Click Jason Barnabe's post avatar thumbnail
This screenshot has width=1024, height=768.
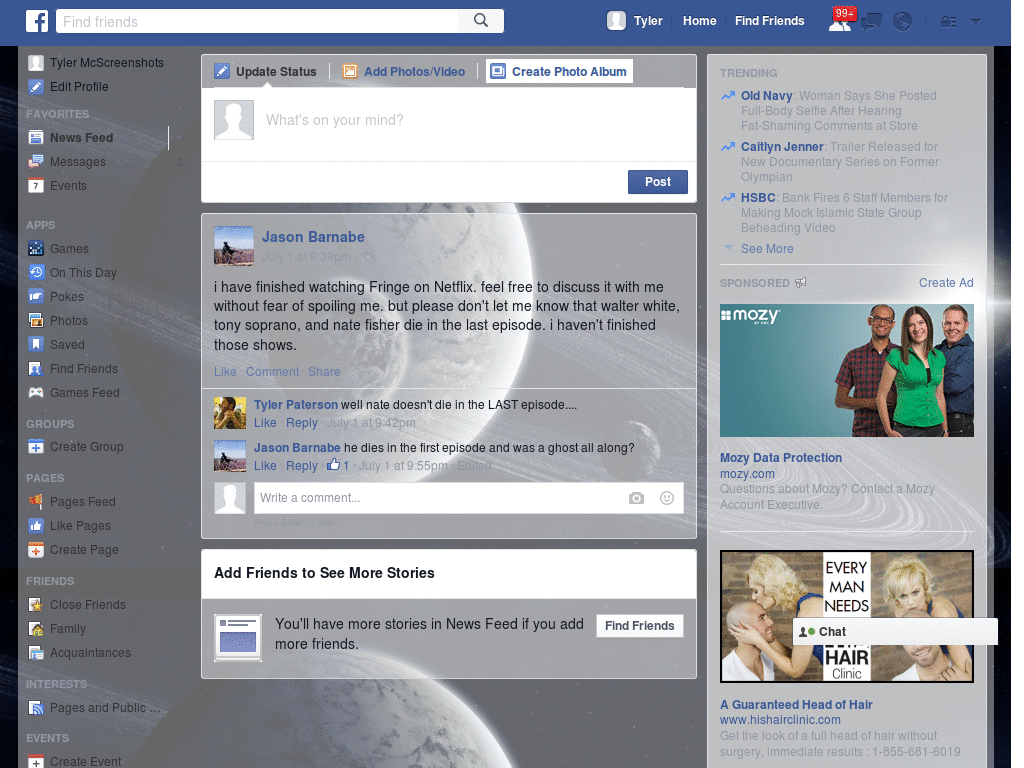pyautogui.click(x=234, y=246)
